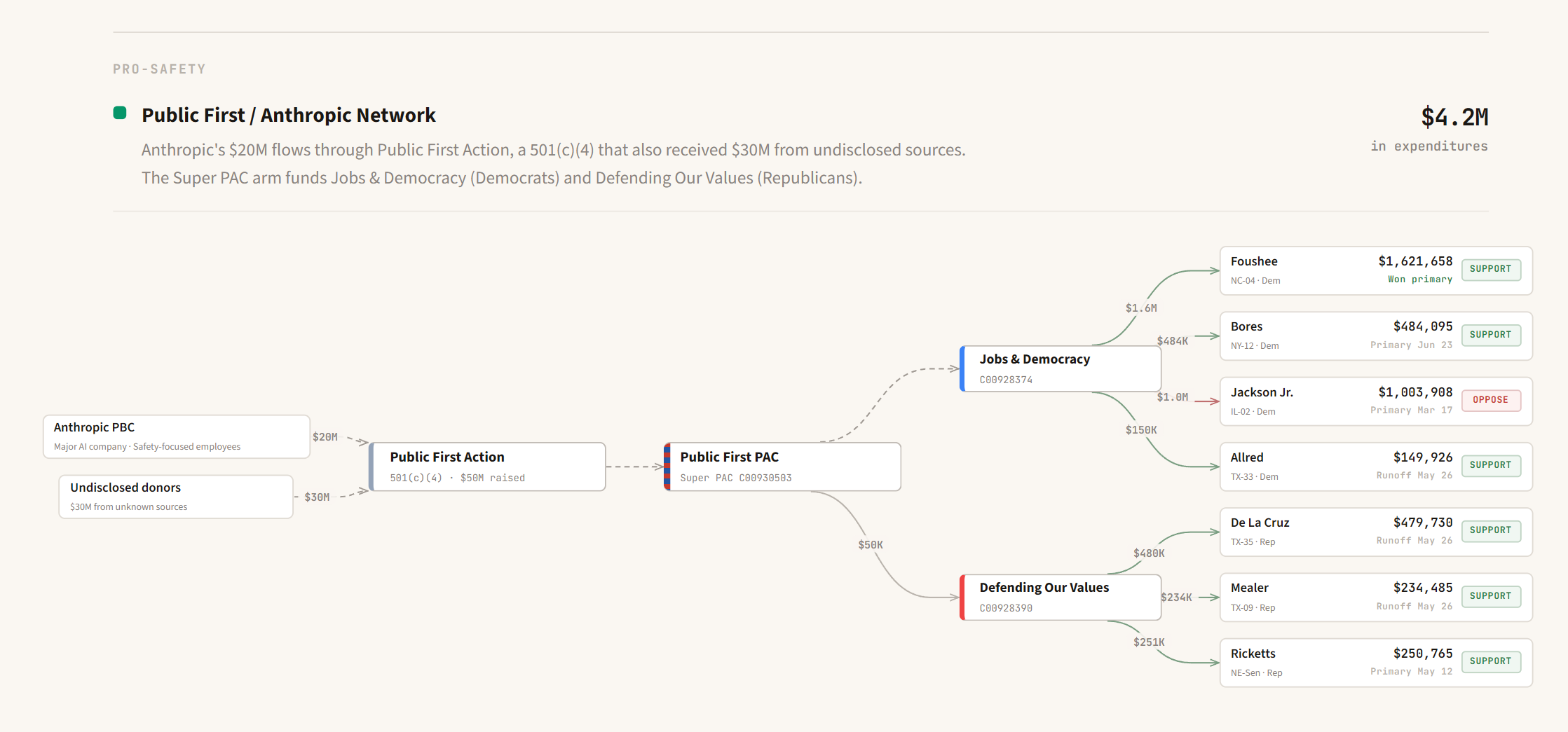1568x732 pixels.
Task: Click SUPPORT badge on Ricketts card
Action: click(x=1490, y=661)
